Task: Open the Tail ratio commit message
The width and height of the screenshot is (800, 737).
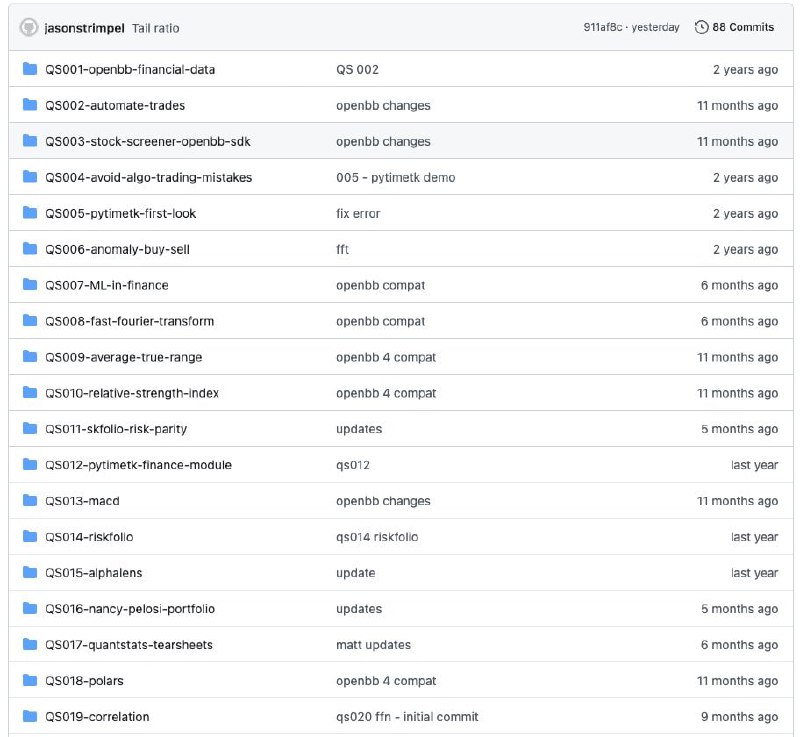Action: tap(156, 28)
